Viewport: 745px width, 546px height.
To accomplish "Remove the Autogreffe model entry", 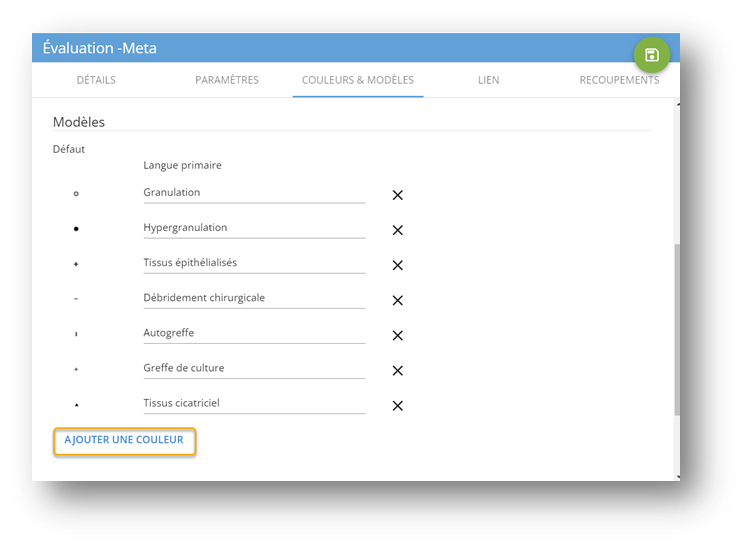I will pos(397,335).
